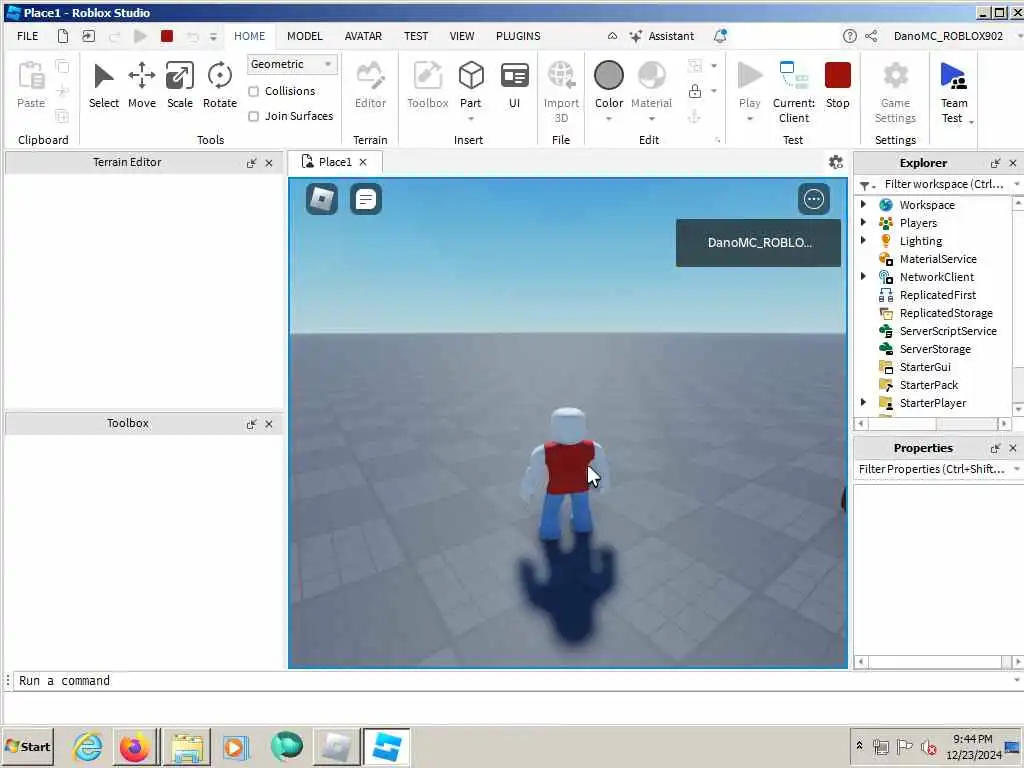Open the notifications bell
The width and height of the screenshot is (1024, 768).
[x=720, y=36]
